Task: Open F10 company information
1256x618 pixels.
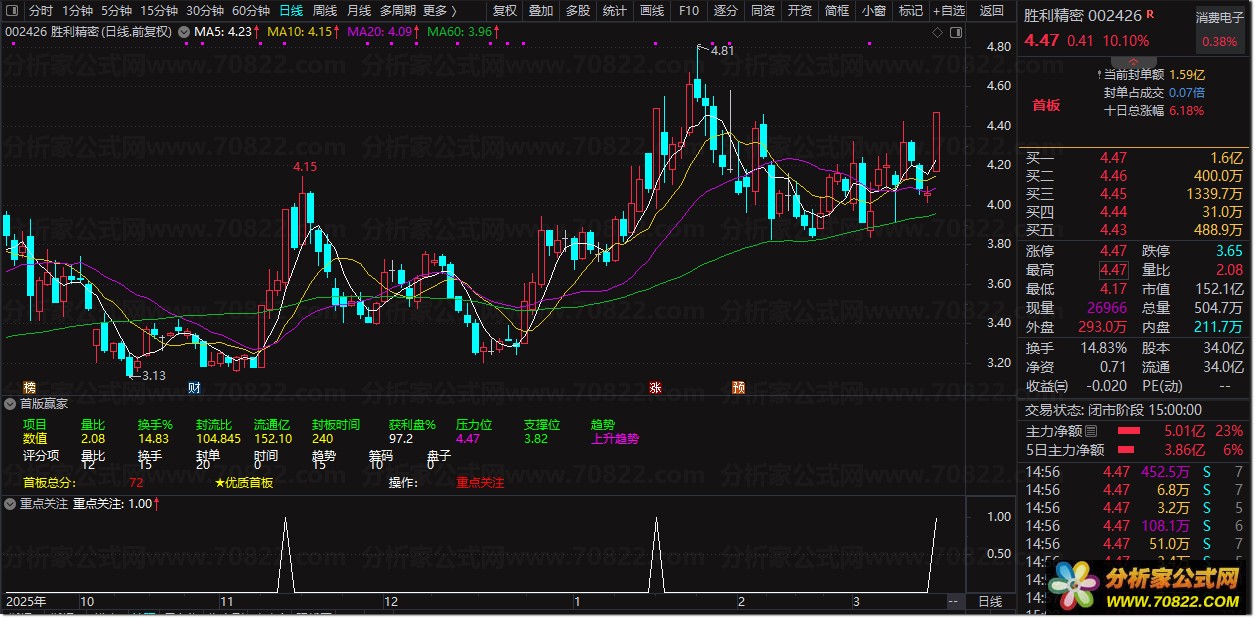Action: click(x=689, y=11)
